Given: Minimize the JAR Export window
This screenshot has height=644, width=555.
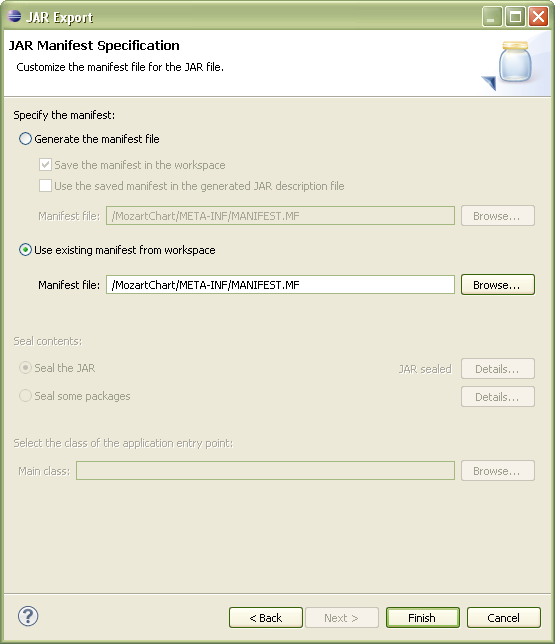Looking at the screenshot, I should pos(492,17).
